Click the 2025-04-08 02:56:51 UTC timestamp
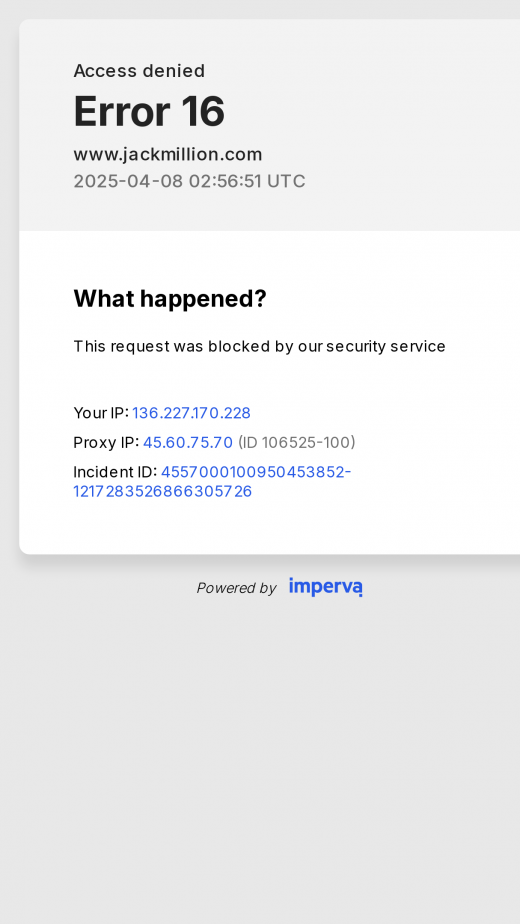Viewport: 520px width, 924px height. click(x=189, y=181)
